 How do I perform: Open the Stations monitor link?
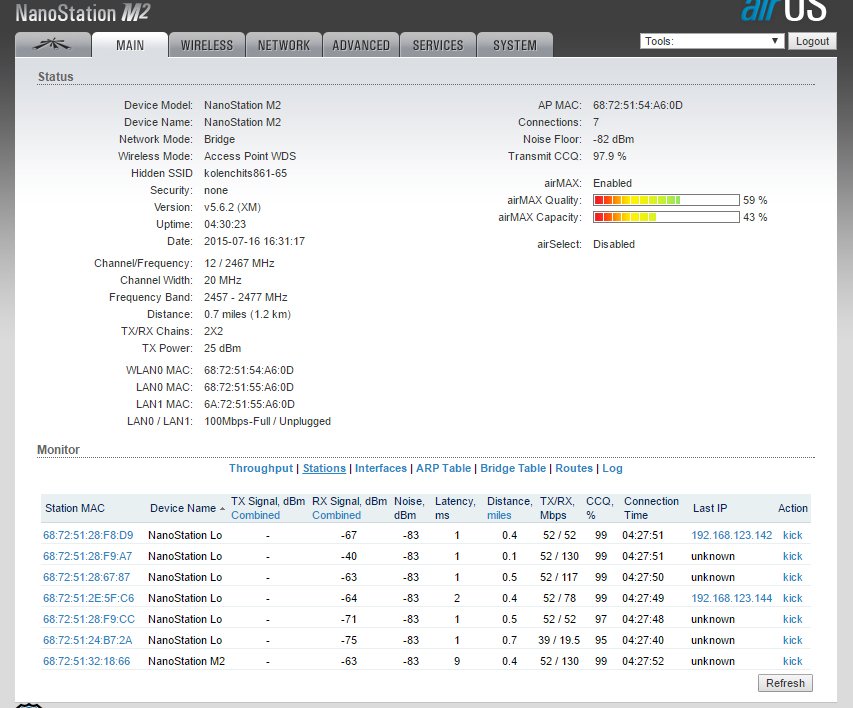[x=324, y=468]
